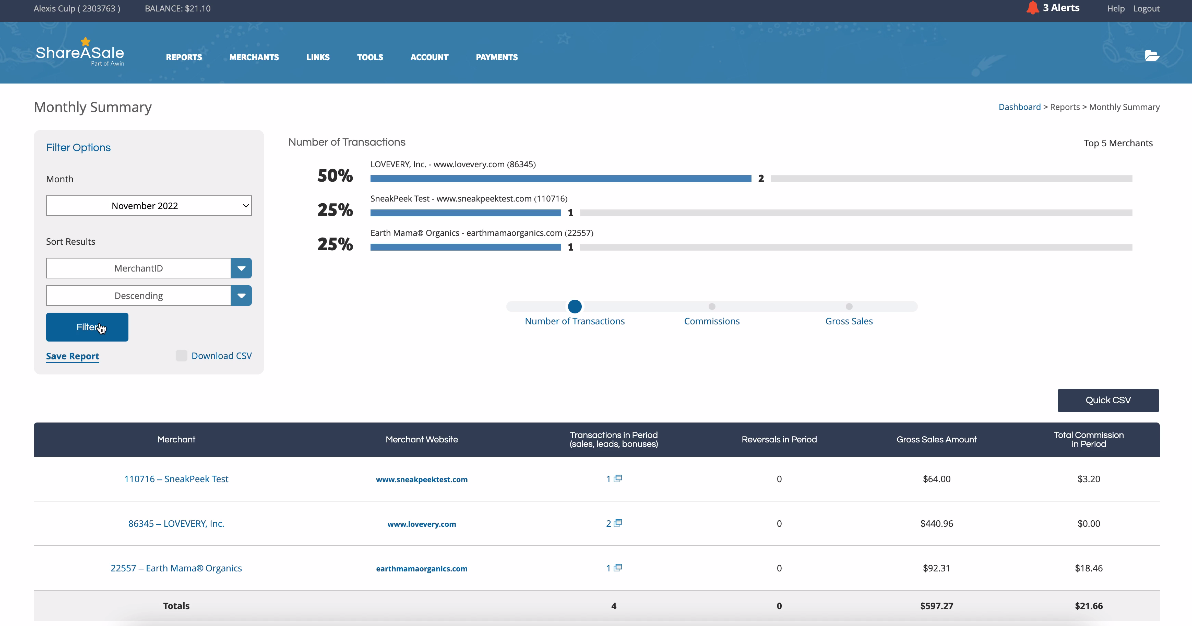
Task: Click the BALANCE: $21.10 text
Action: click(177, 8)
